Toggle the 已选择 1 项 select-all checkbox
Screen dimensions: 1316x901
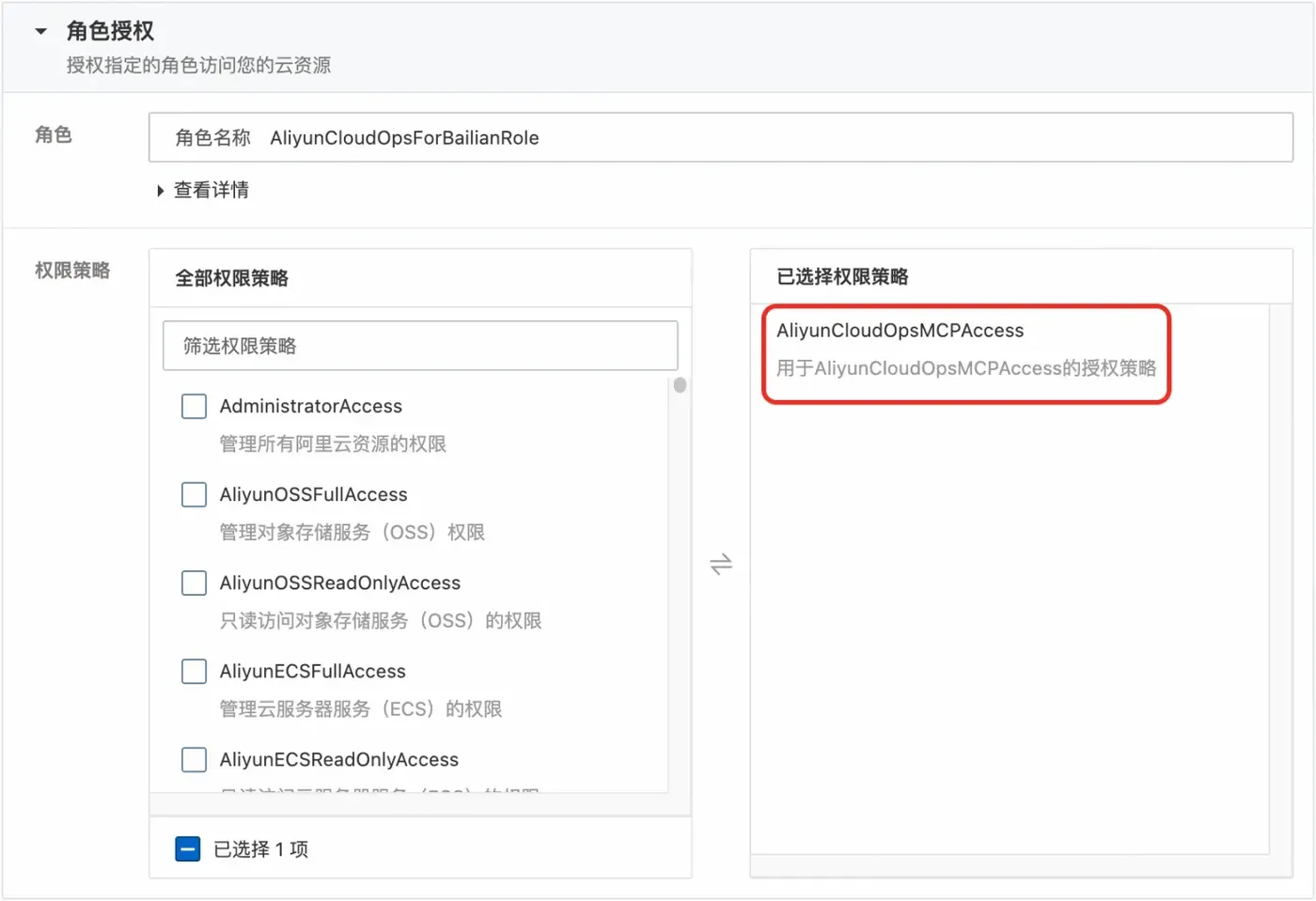click(x=188, y=849)
